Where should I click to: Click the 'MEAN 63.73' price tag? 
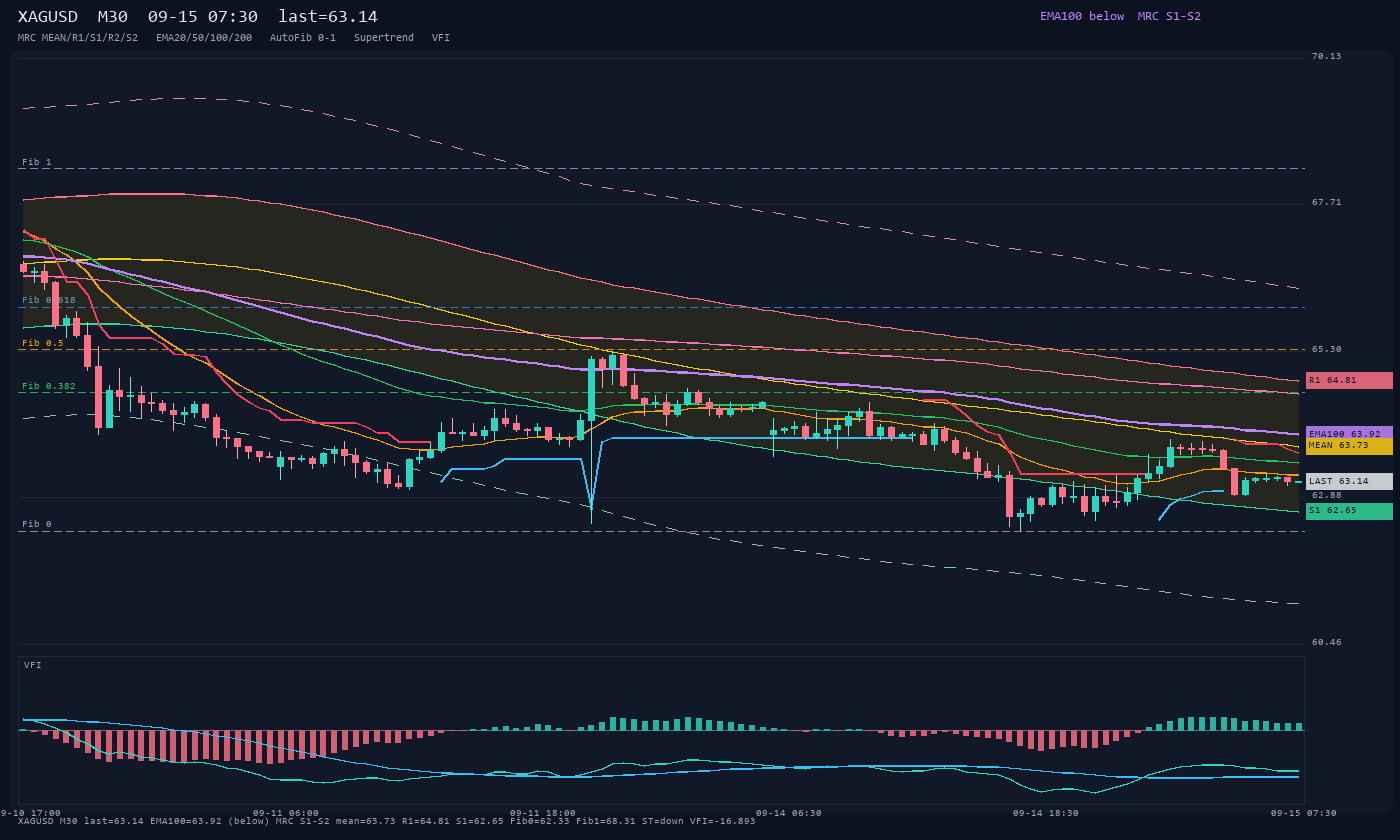1349,446
